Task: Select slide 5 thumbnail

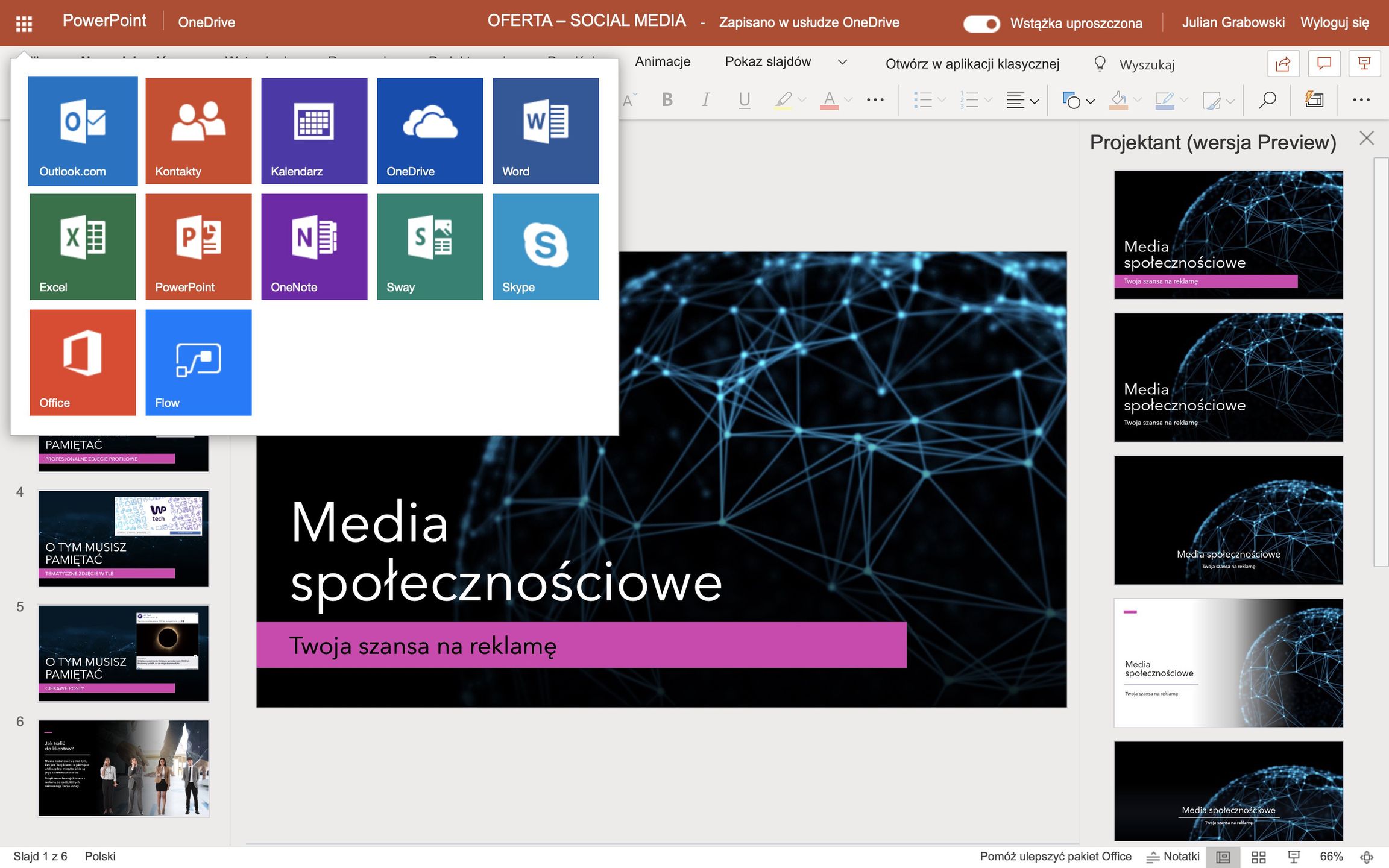Action: point(124,653)
